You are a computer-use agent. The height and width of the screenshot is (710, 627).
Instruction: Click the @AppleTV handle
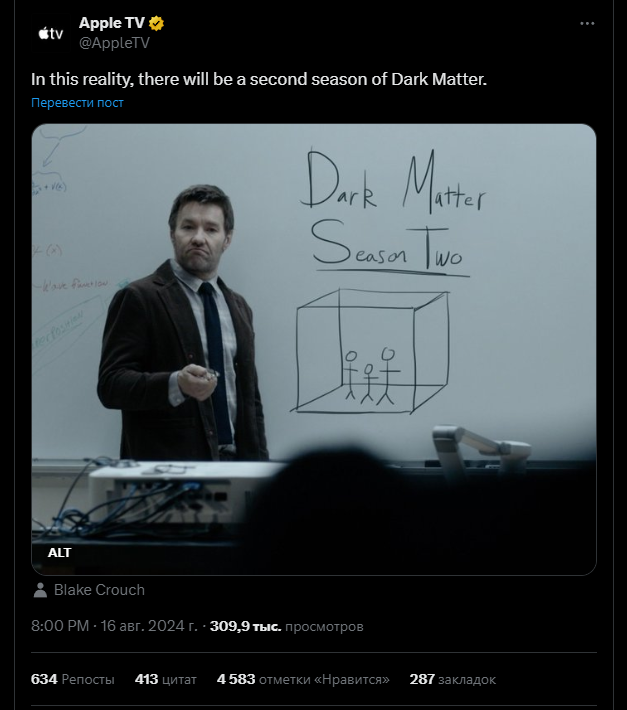114,43
